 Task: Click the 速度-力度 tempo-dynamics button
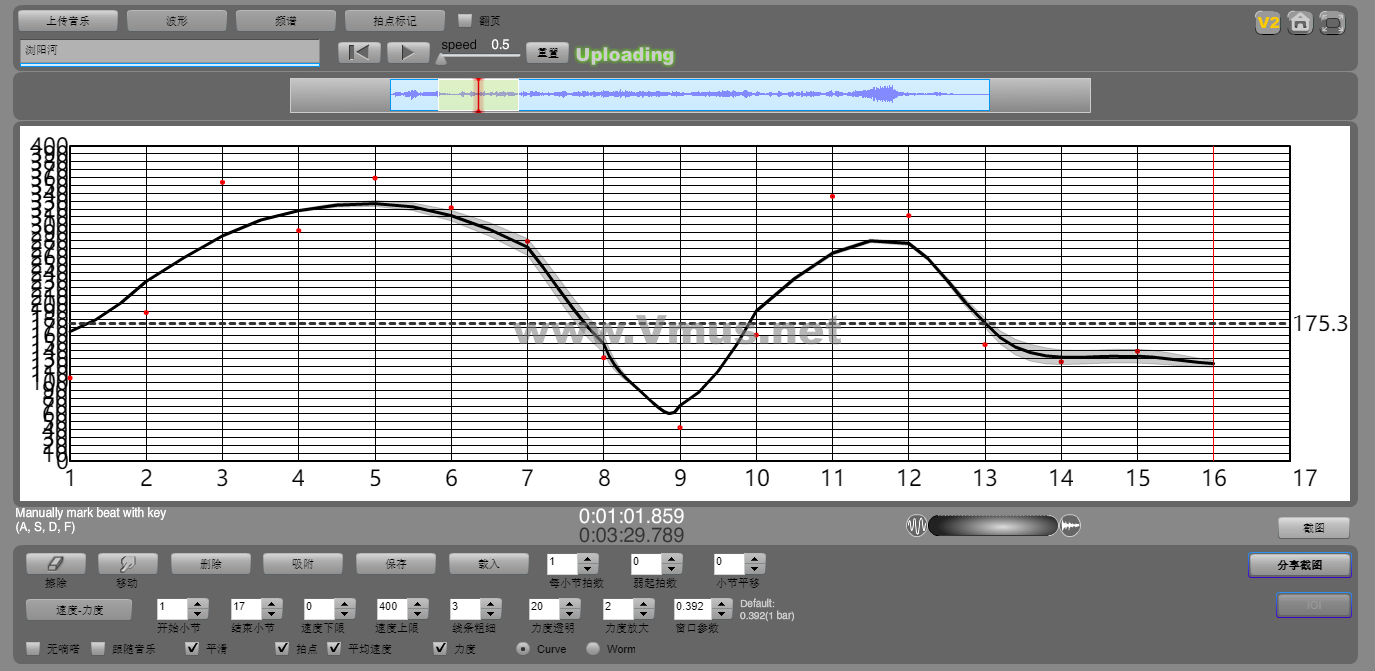click(79, 609)
